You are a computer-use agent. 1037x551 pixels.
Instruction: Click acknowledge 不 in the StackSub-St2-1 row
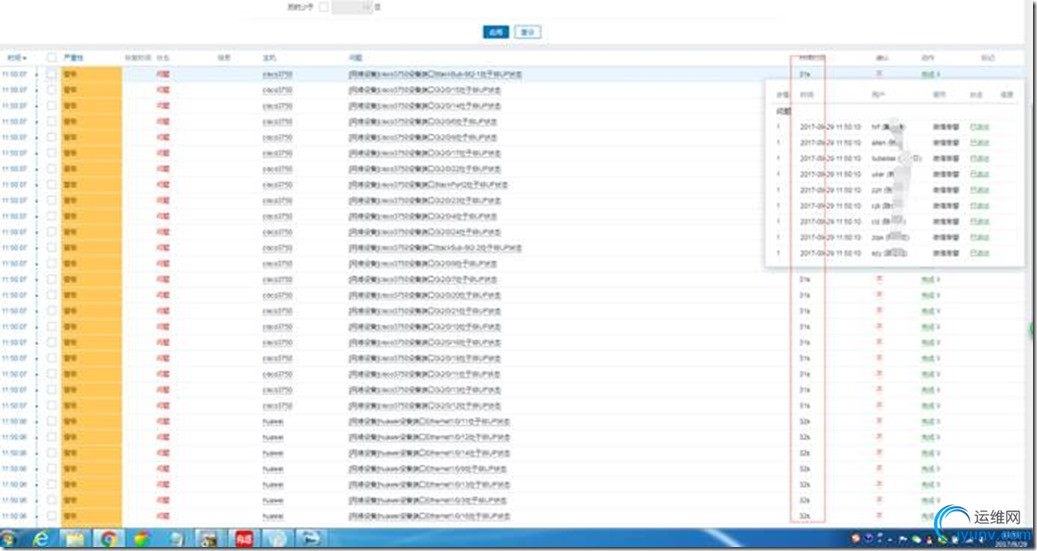879,74
